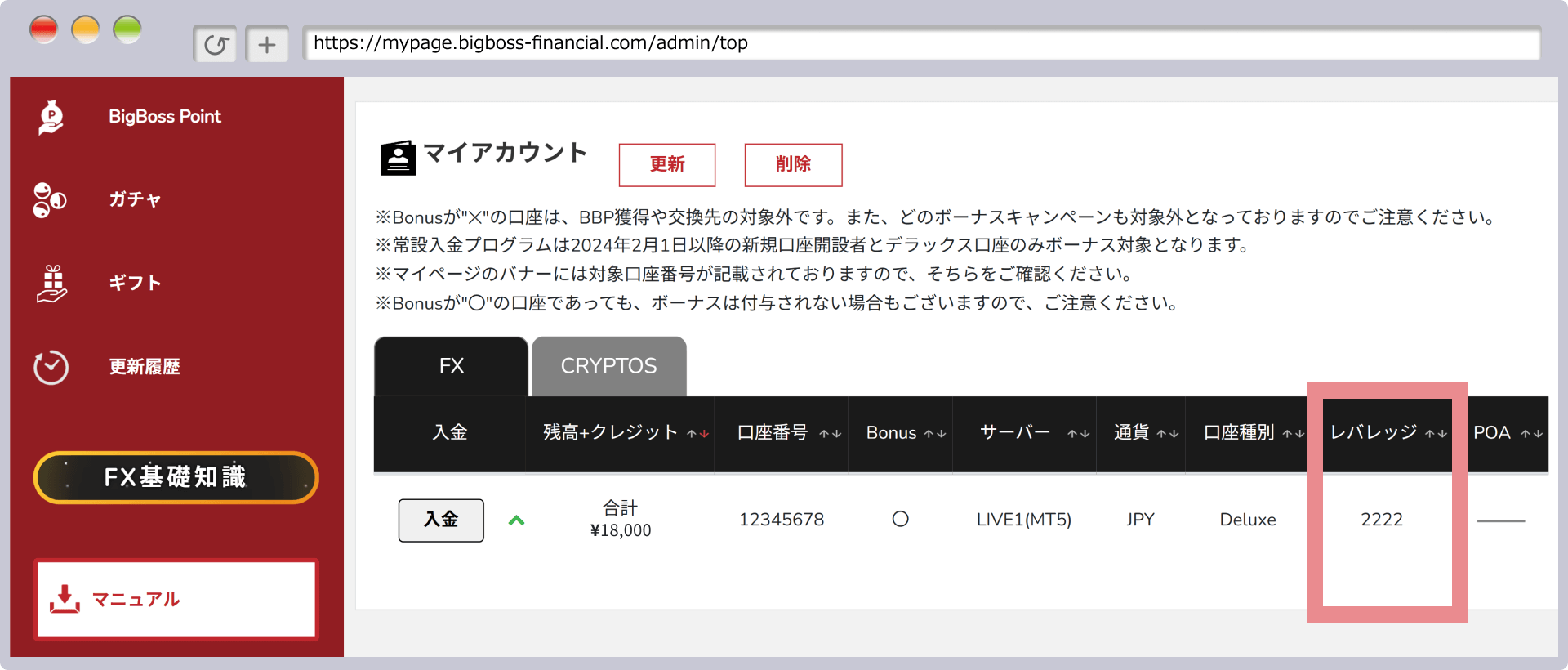Image resolution: width=1568 pixels, height=670 pixels.
Task: Click the 入金 deposit button in row
Action: [441, 520]
